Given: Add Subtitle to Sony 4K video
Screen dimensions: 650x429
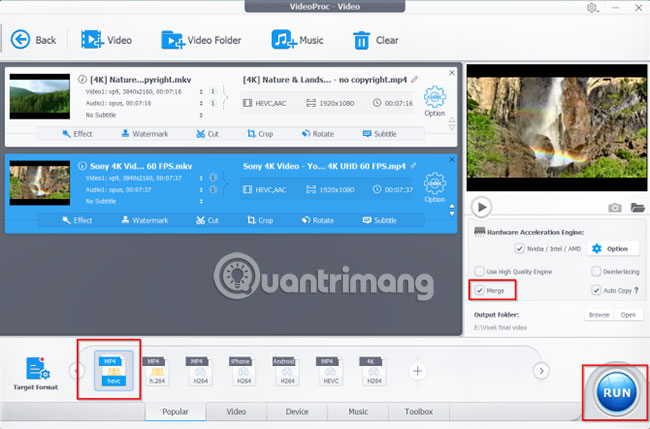Looking at the screenshot, I should pyautogui.click(x=380, y=220).
